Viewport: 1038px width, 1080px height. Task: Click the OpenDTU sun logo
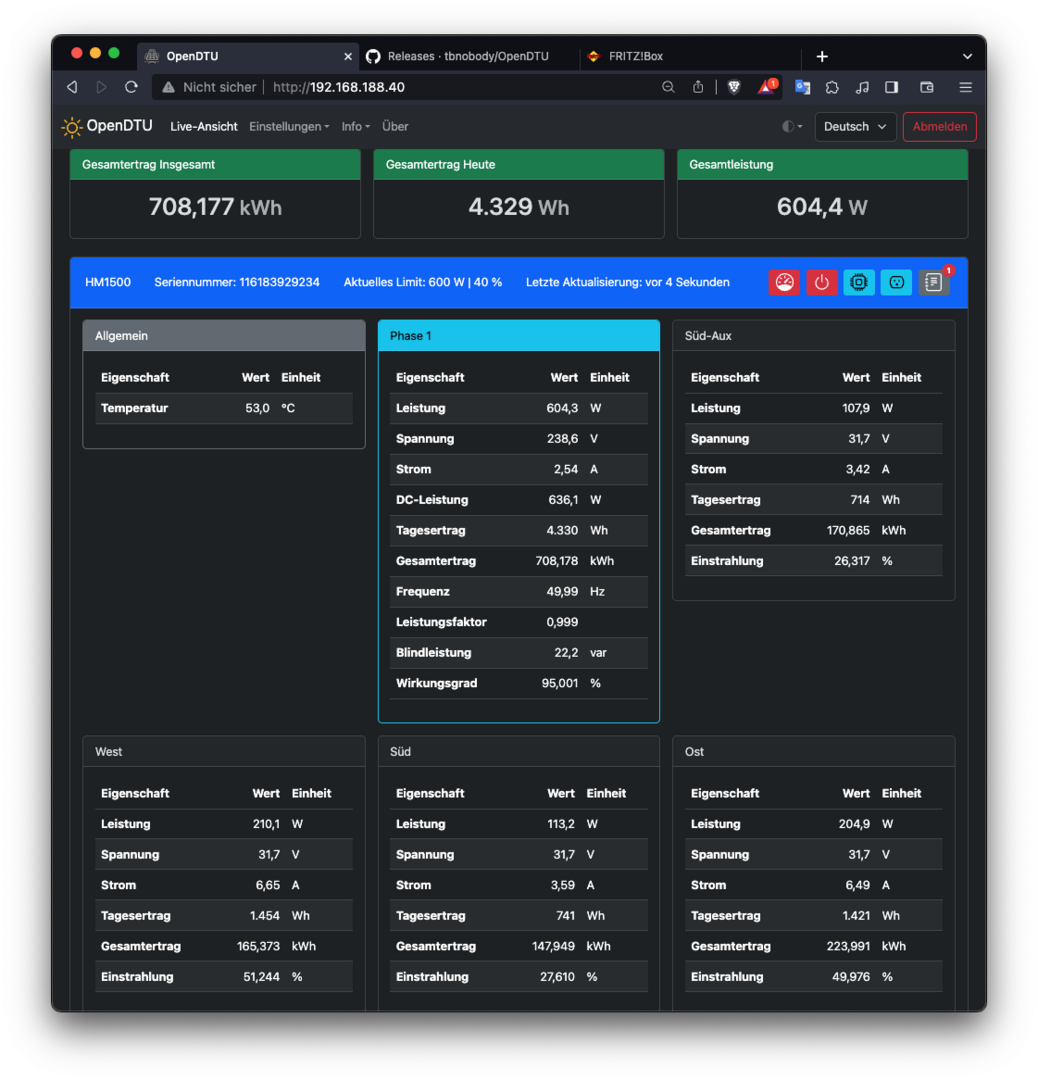click(x=72, y=127)
